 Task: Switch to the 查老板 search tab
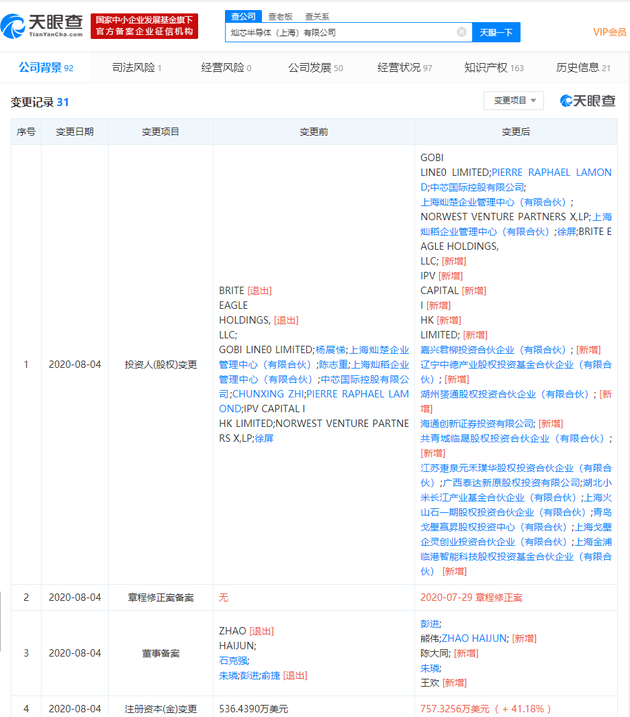pos(280,16)
